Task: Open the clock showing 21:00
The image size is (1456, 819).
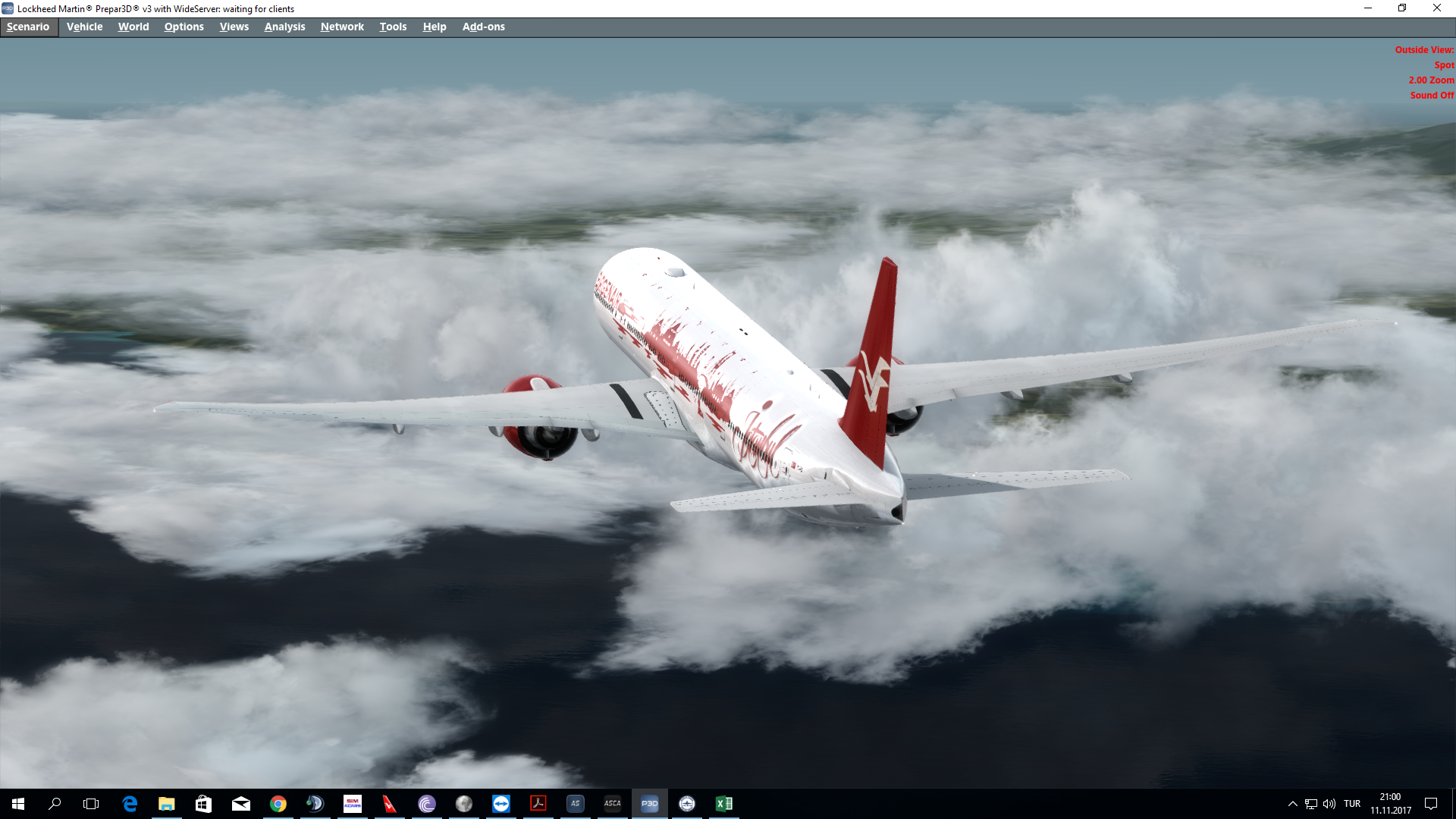Action: point(1390,804)
